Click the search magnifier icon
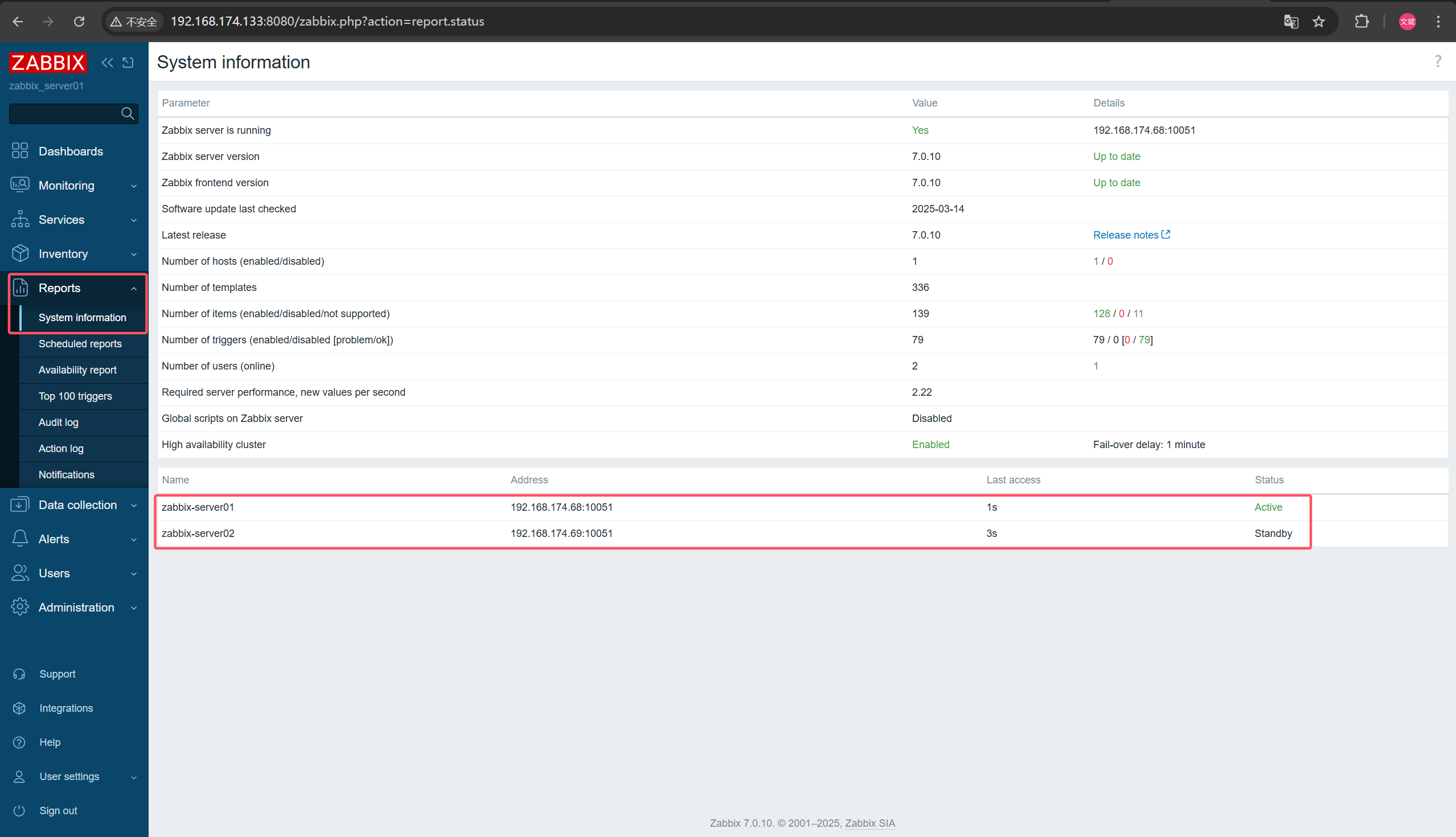 pos(128,113)
